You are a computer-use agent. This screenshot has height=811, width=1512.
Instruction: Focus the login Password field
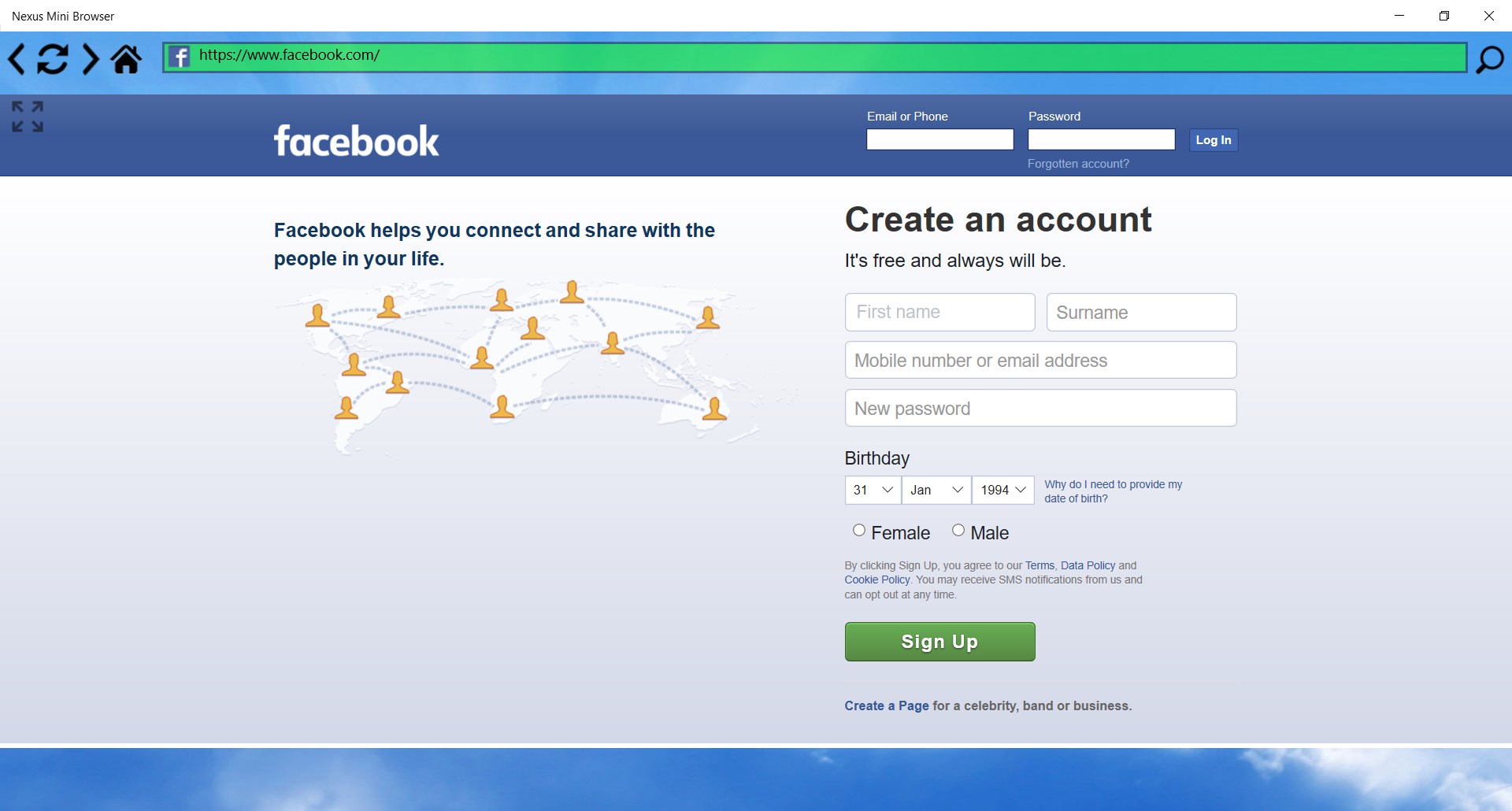[1101, 139]
